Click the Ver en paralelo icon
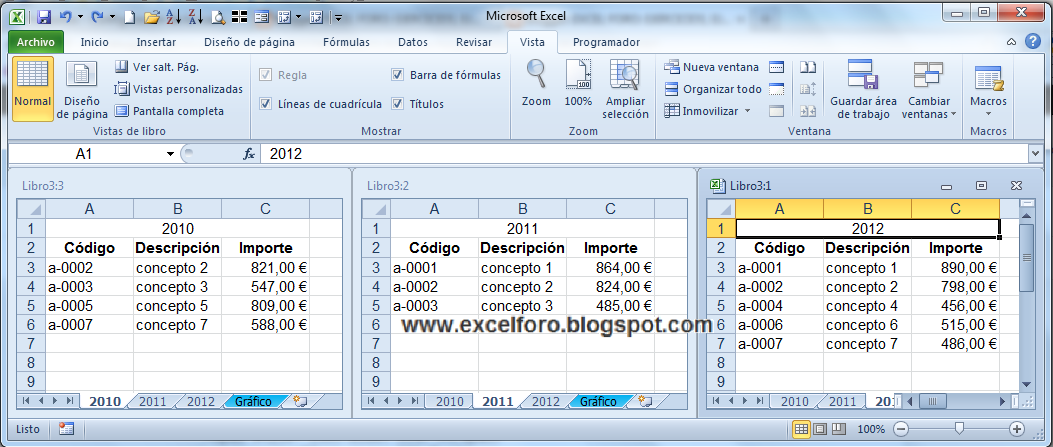Image resolution: width=1053 pixels, height=447 pixels. tap(808, 67)
